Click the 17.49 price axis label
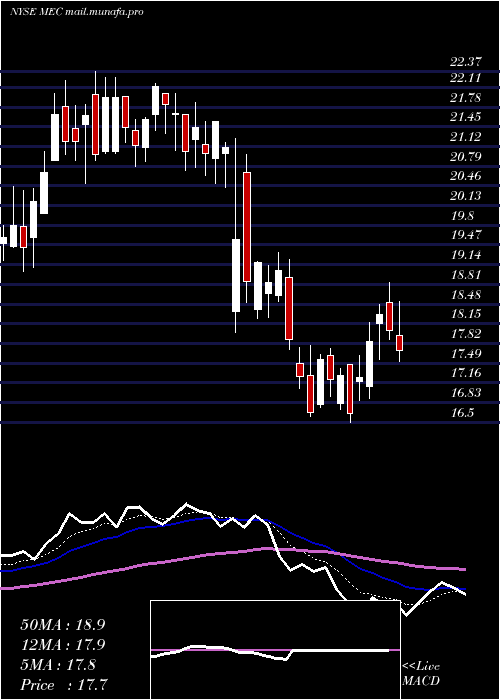This screenshot has height=700, width=500. (465, 354)
